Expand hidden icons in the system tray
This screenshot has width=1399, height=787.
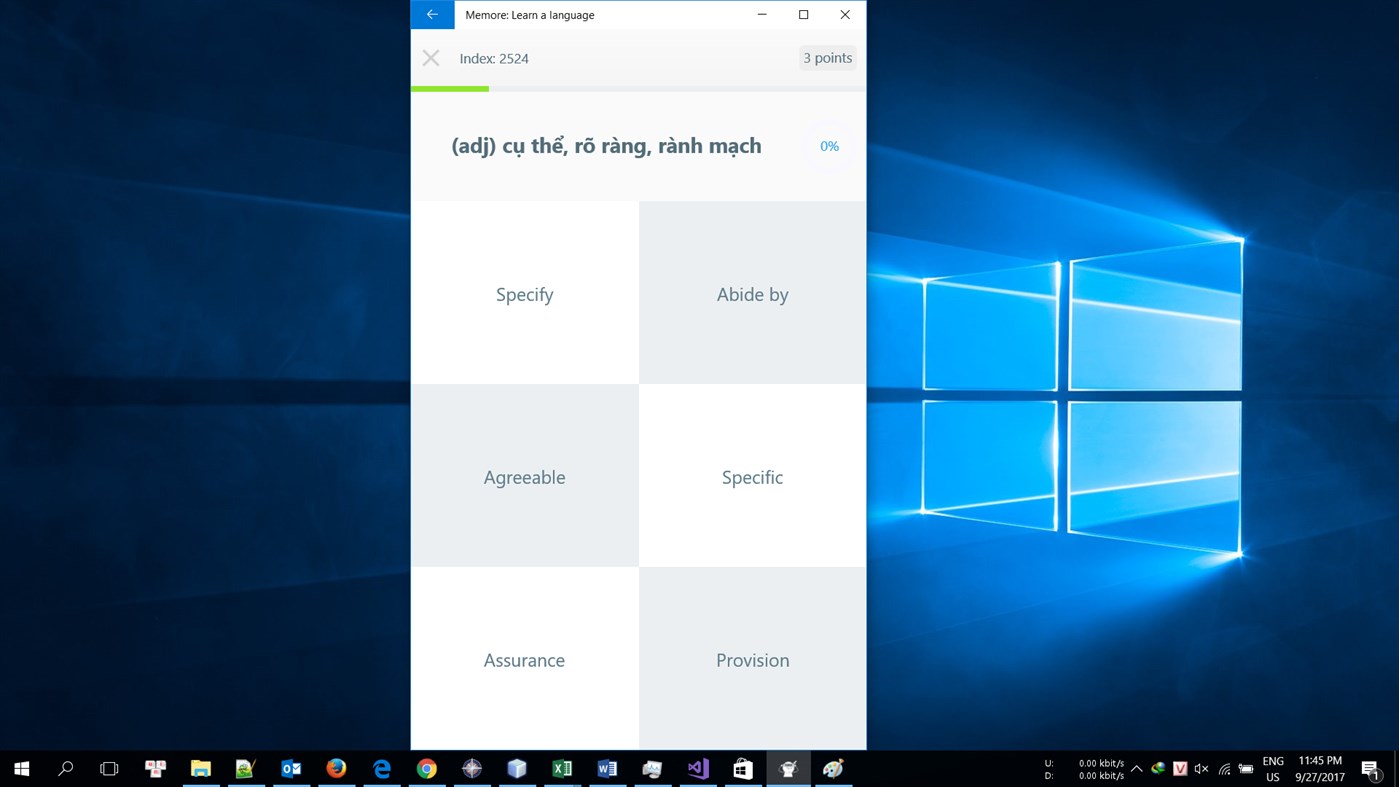point(1136,769)
